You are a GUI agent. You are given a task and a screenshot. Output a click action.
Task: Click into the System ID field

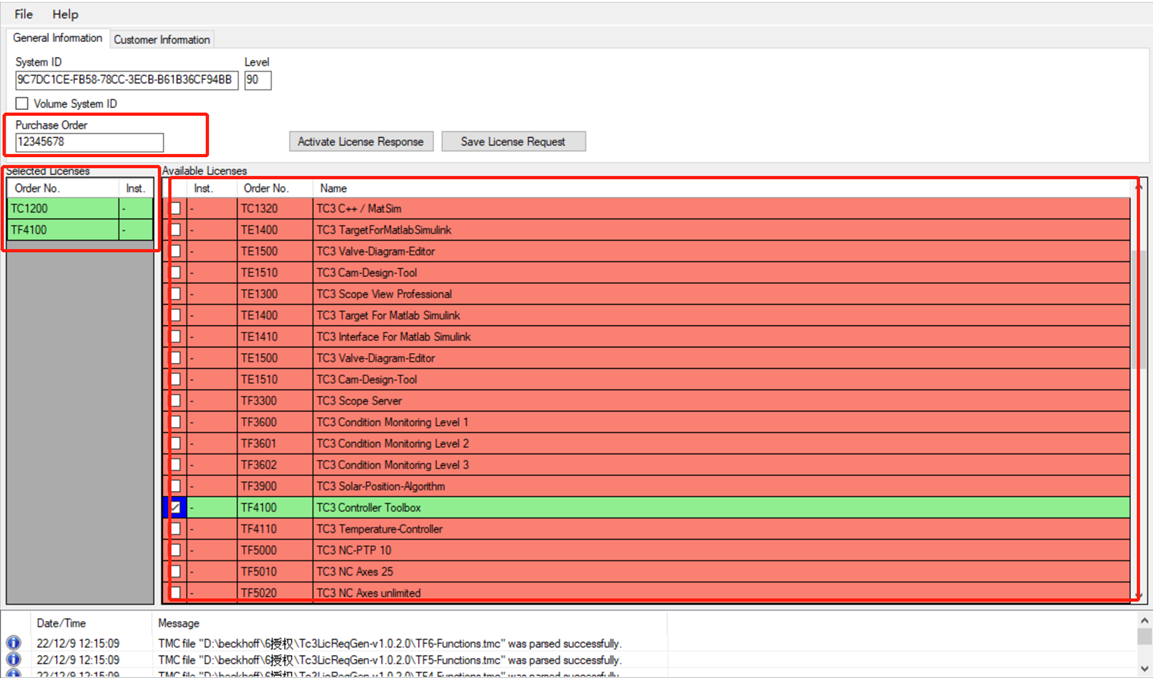126,80
